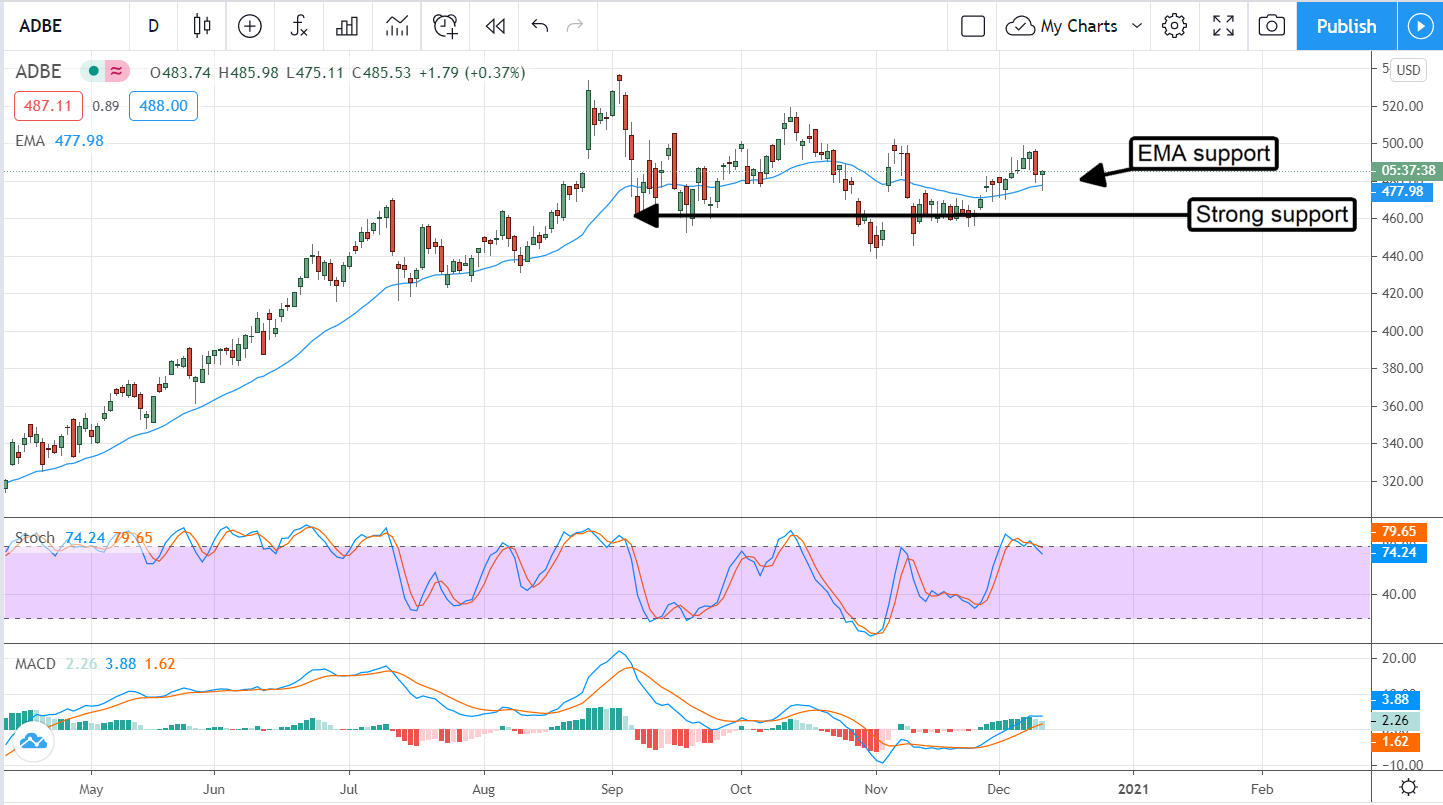Start bar replay with the rewind icon
Screen dimensions: 1443x805
[x=494, y=26]
